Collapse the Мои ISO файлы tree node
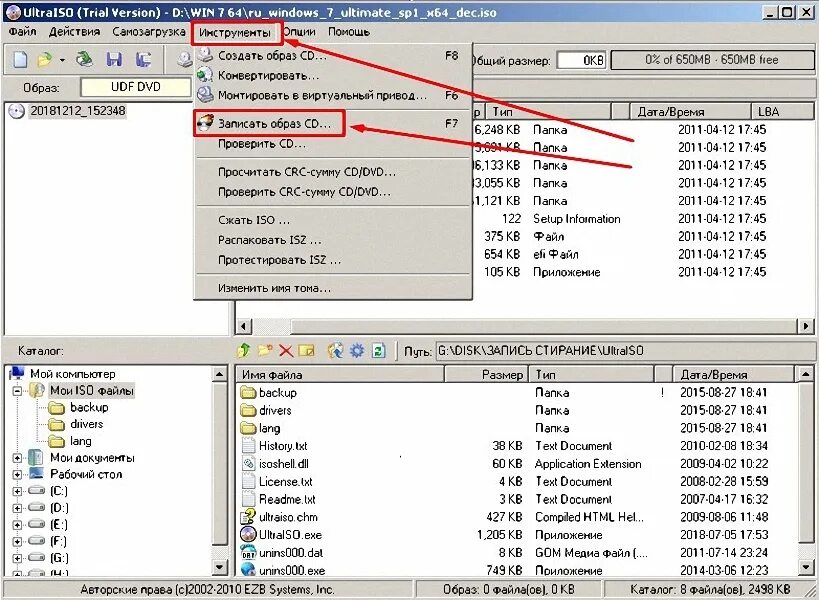 point(17,391)
